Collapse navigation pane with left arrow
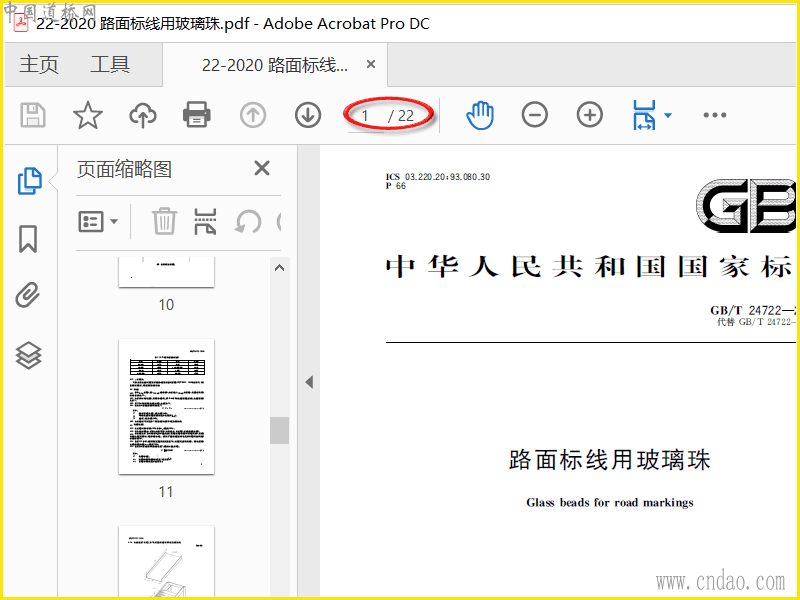The height and width of the screenshot is (600, 800). pyautogui.click(x=309, y=382)
